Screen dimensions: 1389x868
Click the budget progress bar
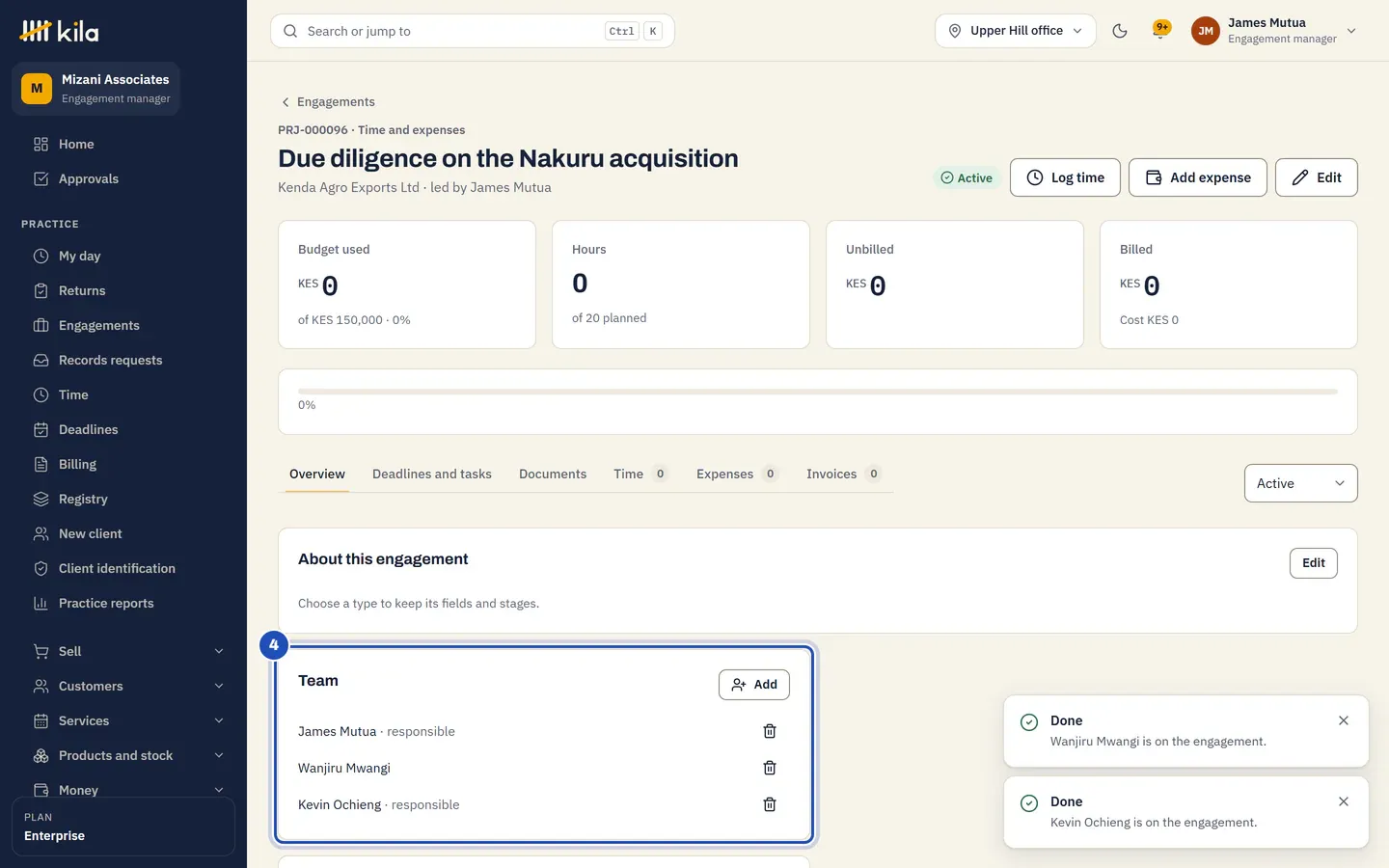(x=818, y=392)
